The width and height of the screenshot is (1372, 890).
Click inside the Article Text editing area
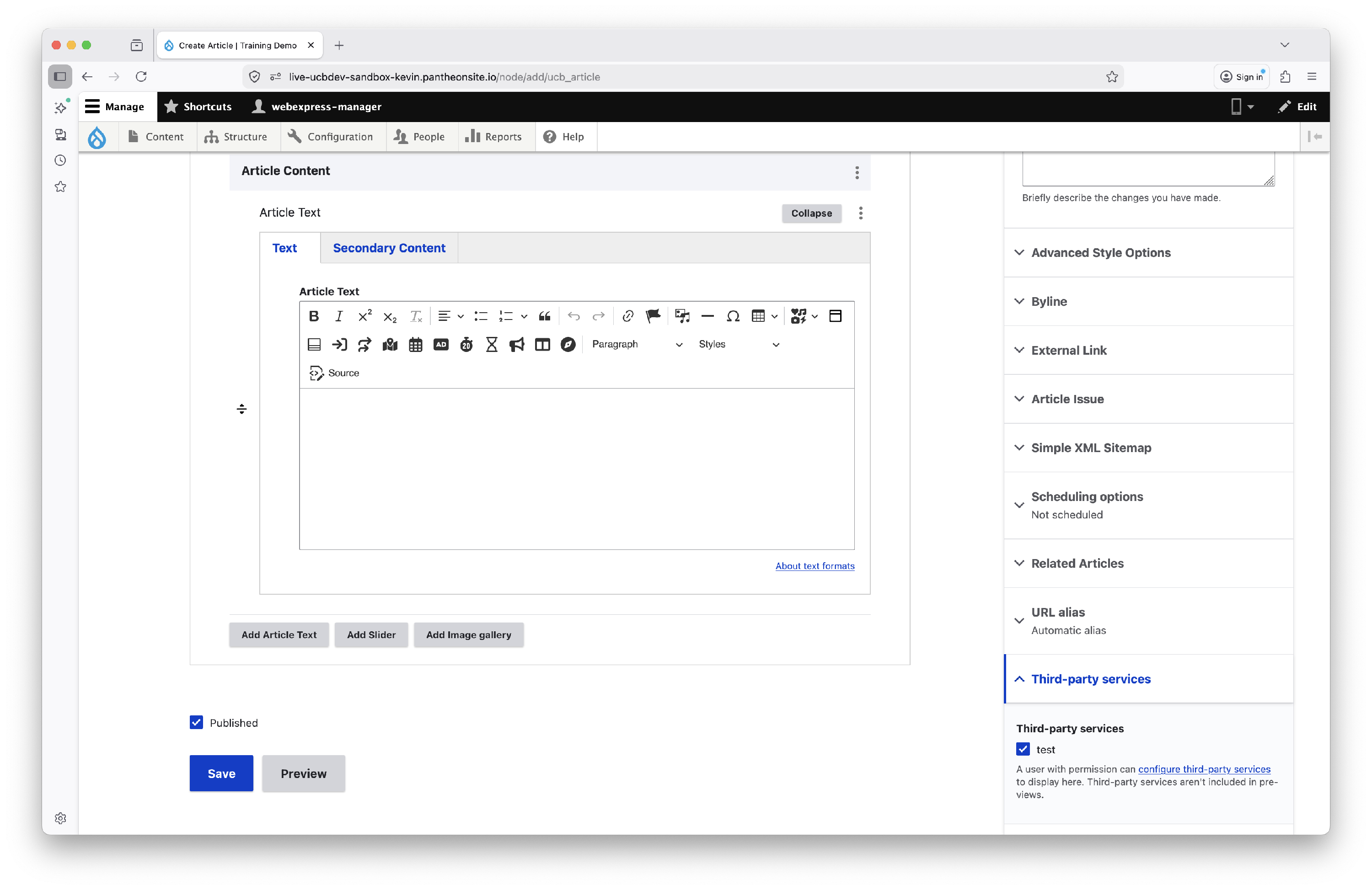pos(577,468)
